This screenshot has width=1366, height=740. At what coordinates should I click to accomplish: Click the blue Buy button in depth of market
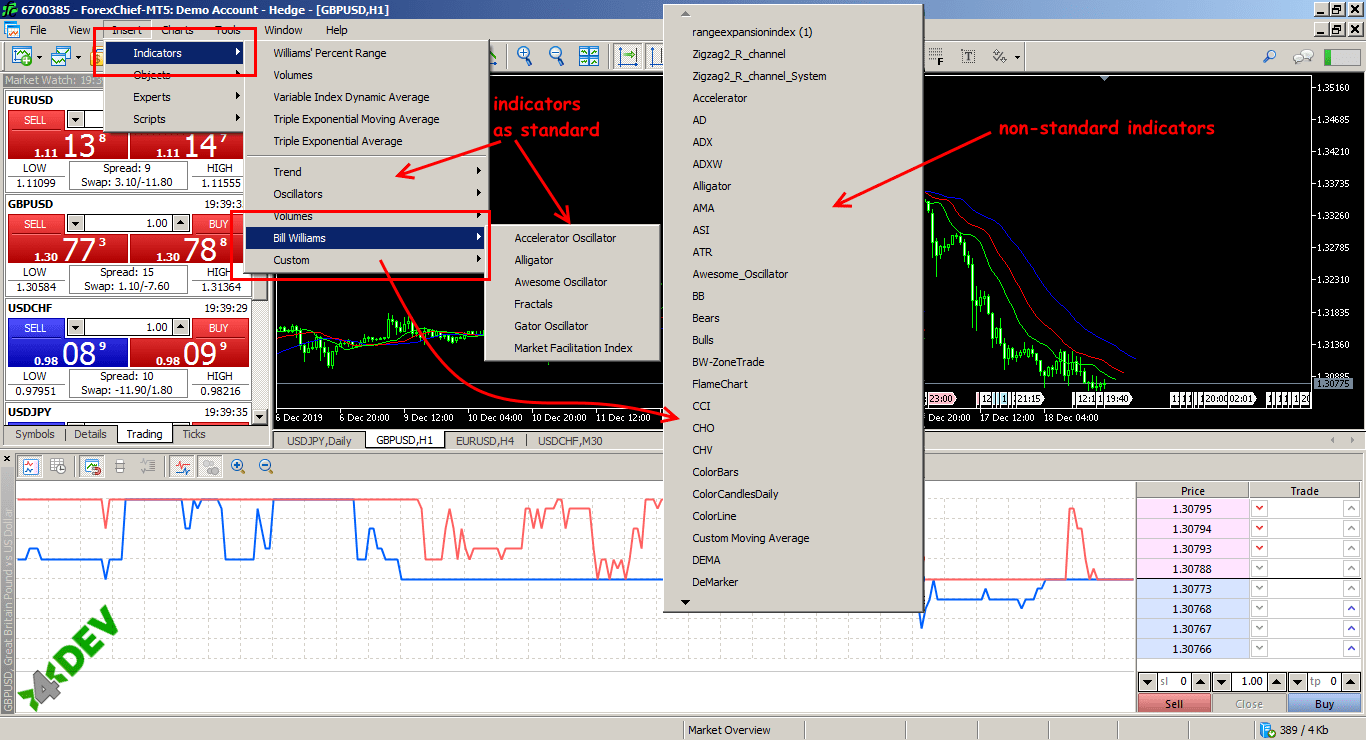click(1324, 703)
